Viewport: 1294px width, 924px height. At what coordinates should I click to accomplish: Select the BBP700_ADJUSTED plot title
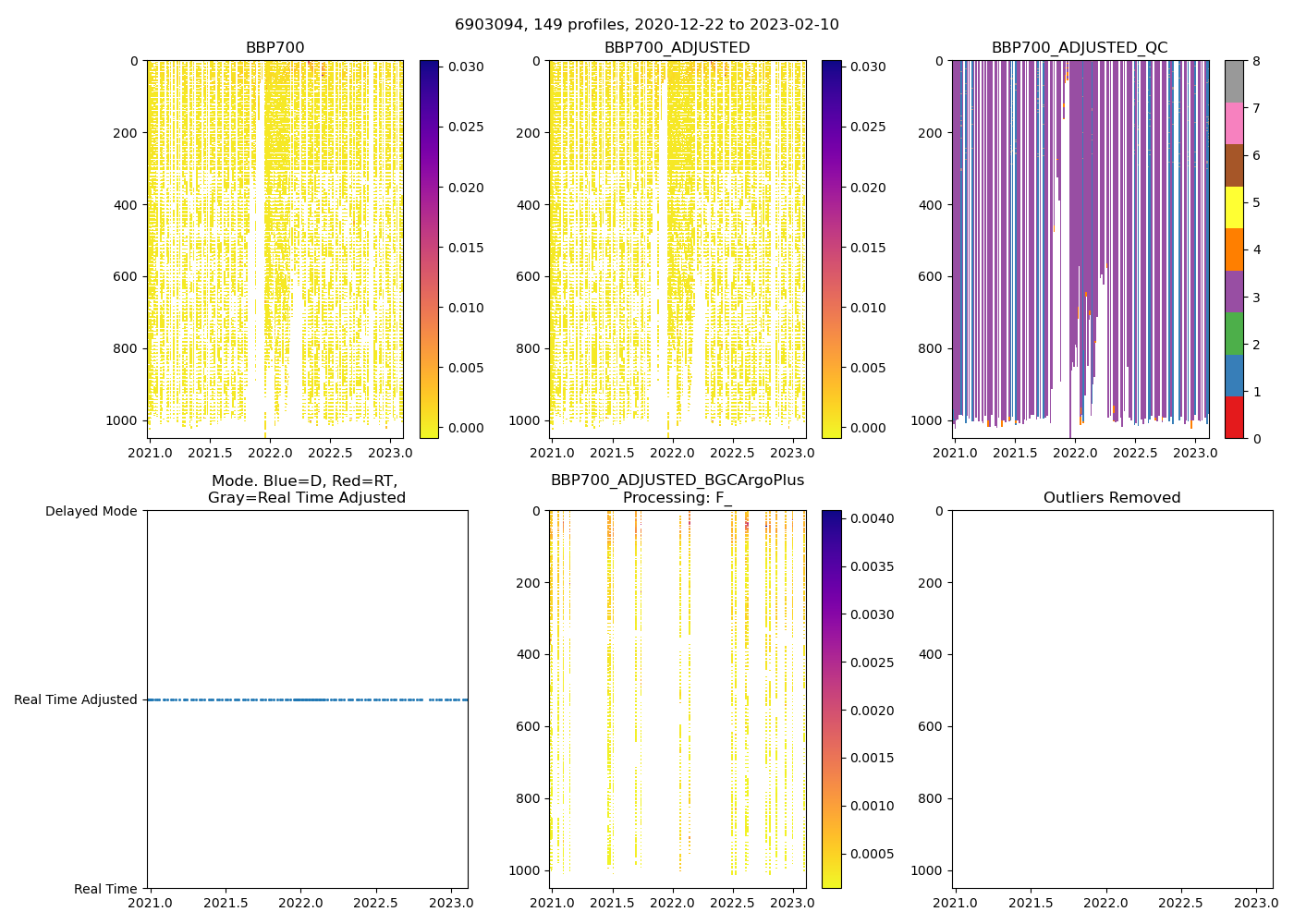(x=677, y=48)
